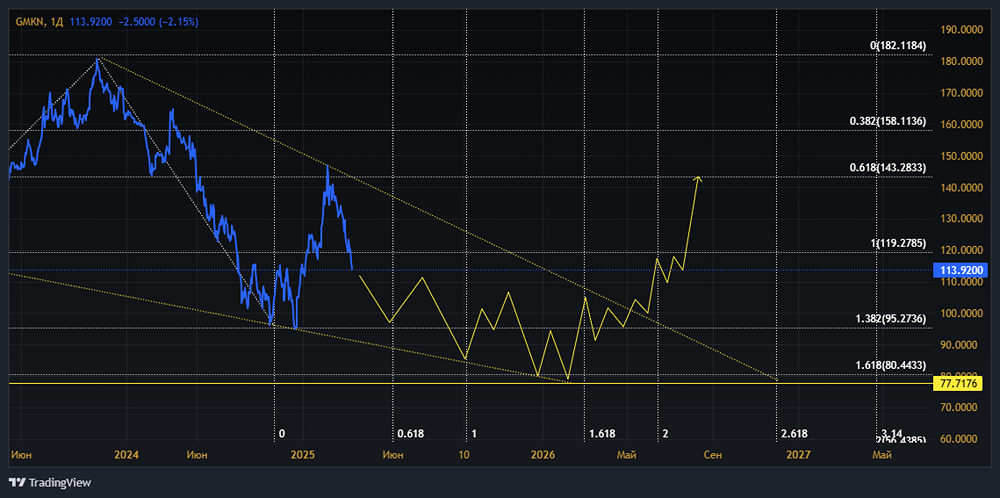The width and height of the screenshot is (1000, 498).
Task: Click the 140.0000 price axis label
Action: (x=963, y=187)
